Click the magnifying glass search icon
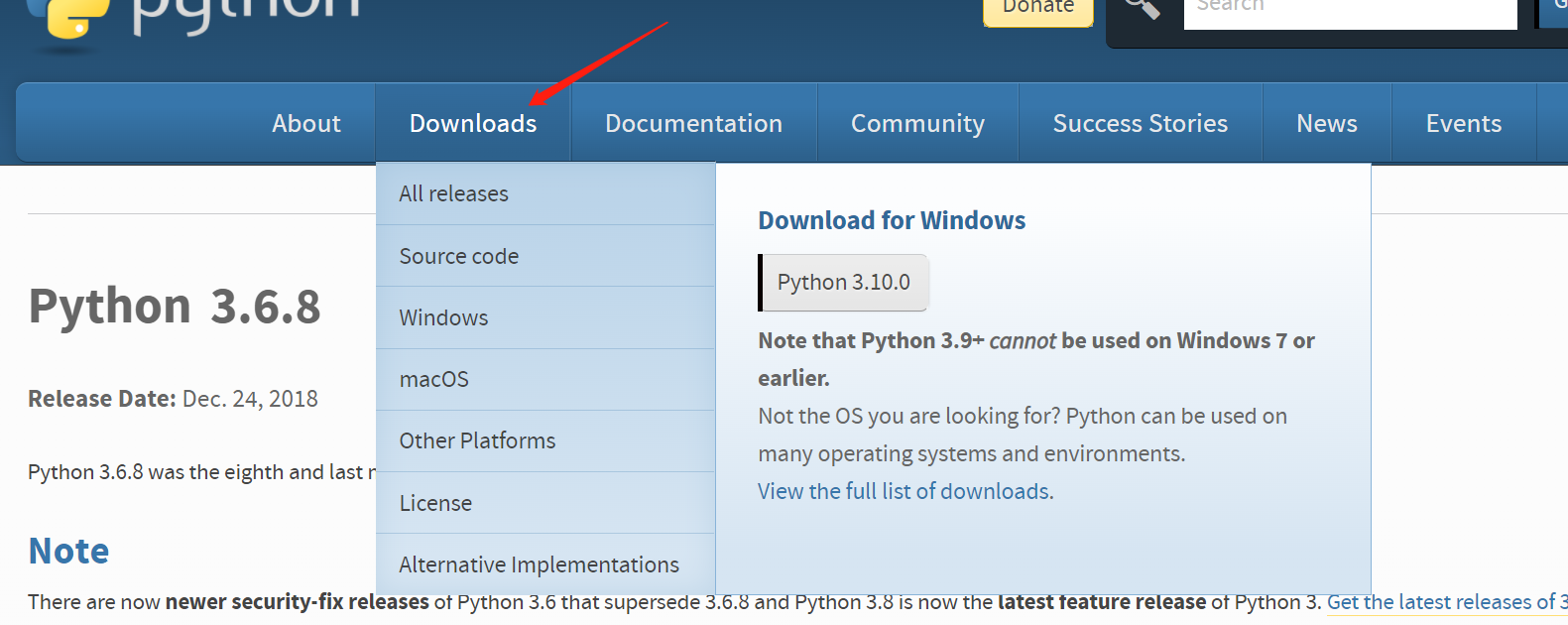 tap(1143, 9)
